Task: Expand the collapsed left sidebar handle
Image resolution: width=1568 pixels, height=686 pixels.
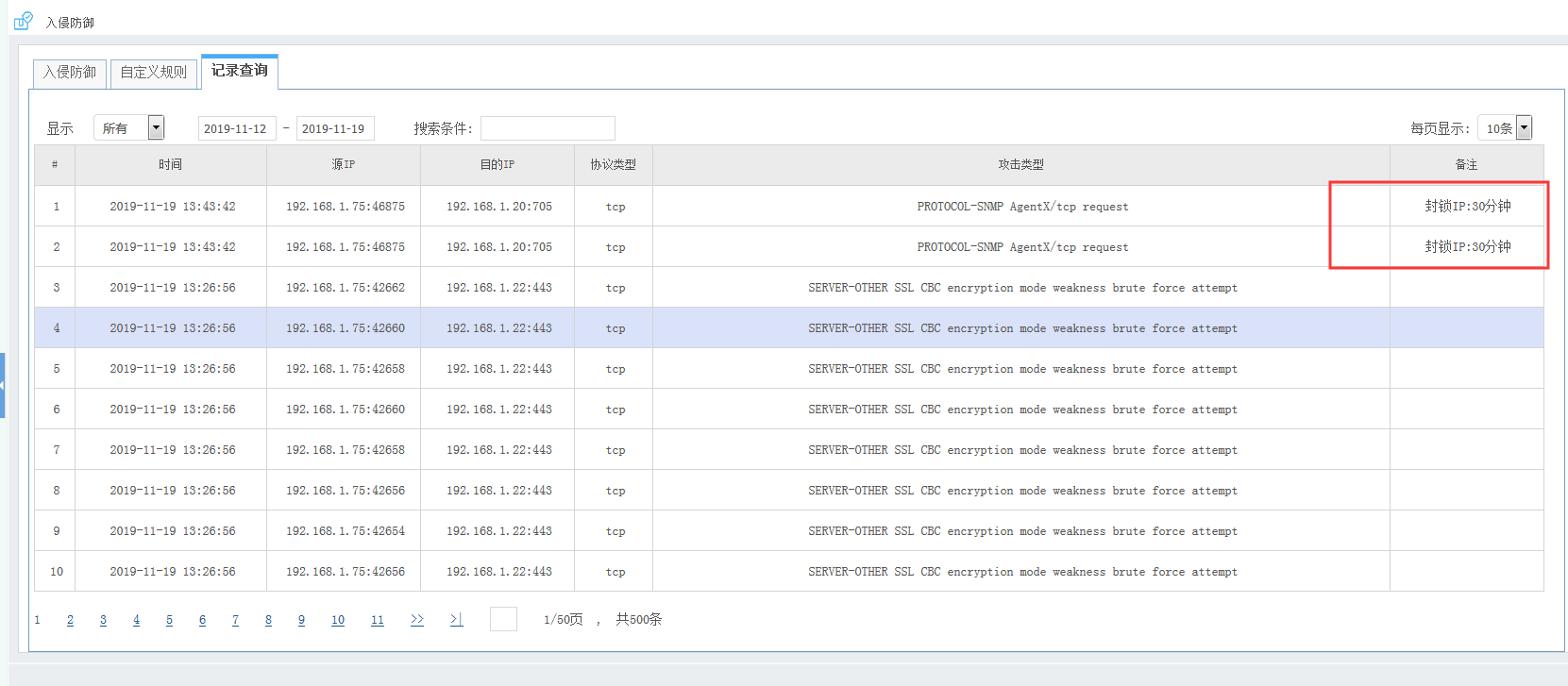Action: [3, 385]
